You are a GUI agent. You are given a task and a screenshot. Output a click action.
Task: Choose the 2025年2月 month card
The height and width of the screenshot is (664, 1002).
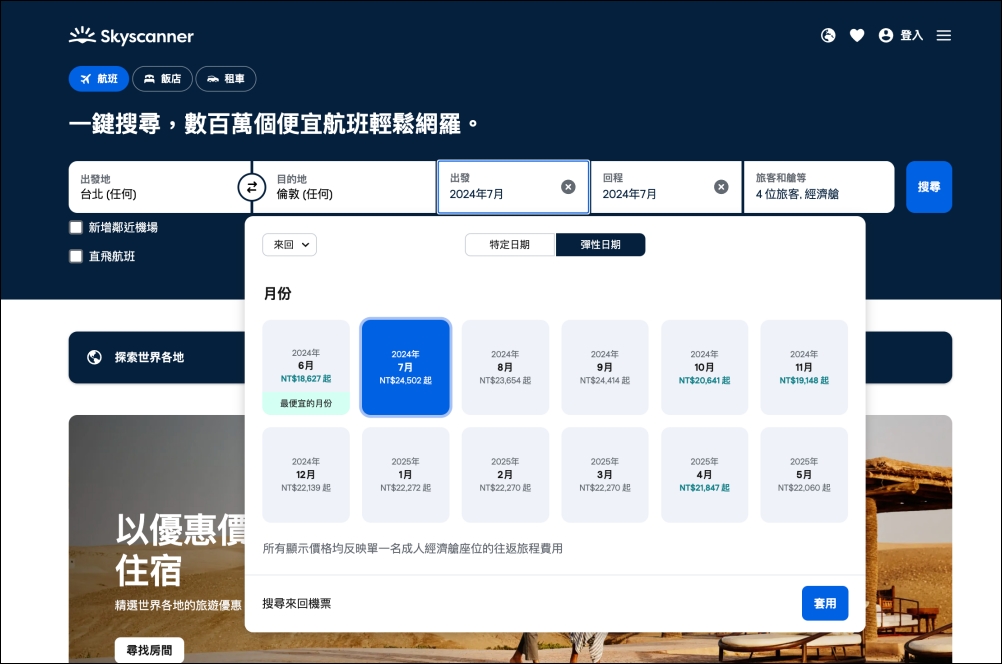[x=505, y=475]
